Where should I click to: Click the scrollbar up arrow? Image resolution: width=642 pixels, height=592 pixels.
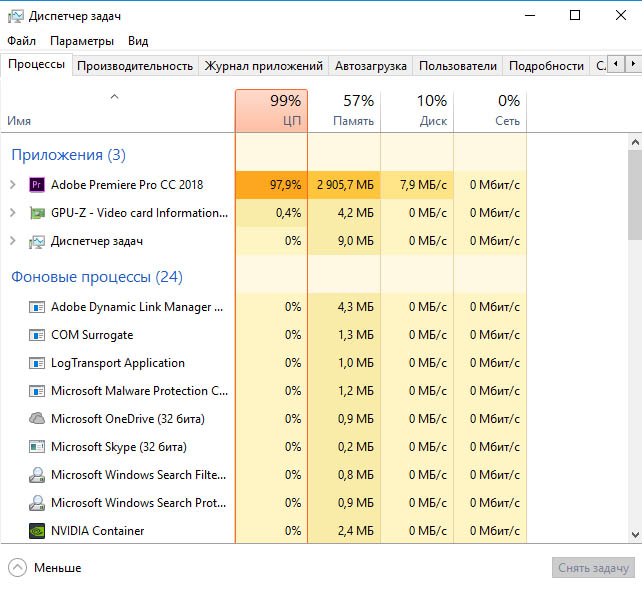pyautogui.click(x=635, y=142)
